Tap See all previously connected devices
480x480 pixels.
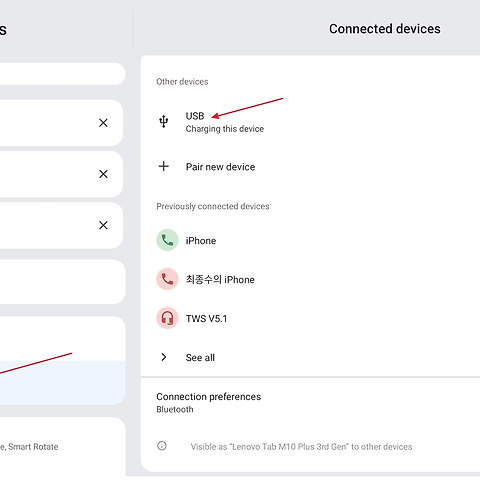[x=310, y=357]
